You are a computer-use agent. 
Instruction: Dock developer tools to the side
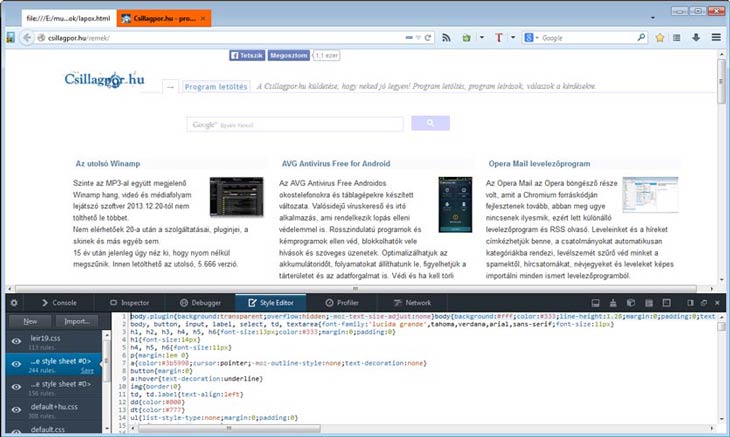(690, 303)
